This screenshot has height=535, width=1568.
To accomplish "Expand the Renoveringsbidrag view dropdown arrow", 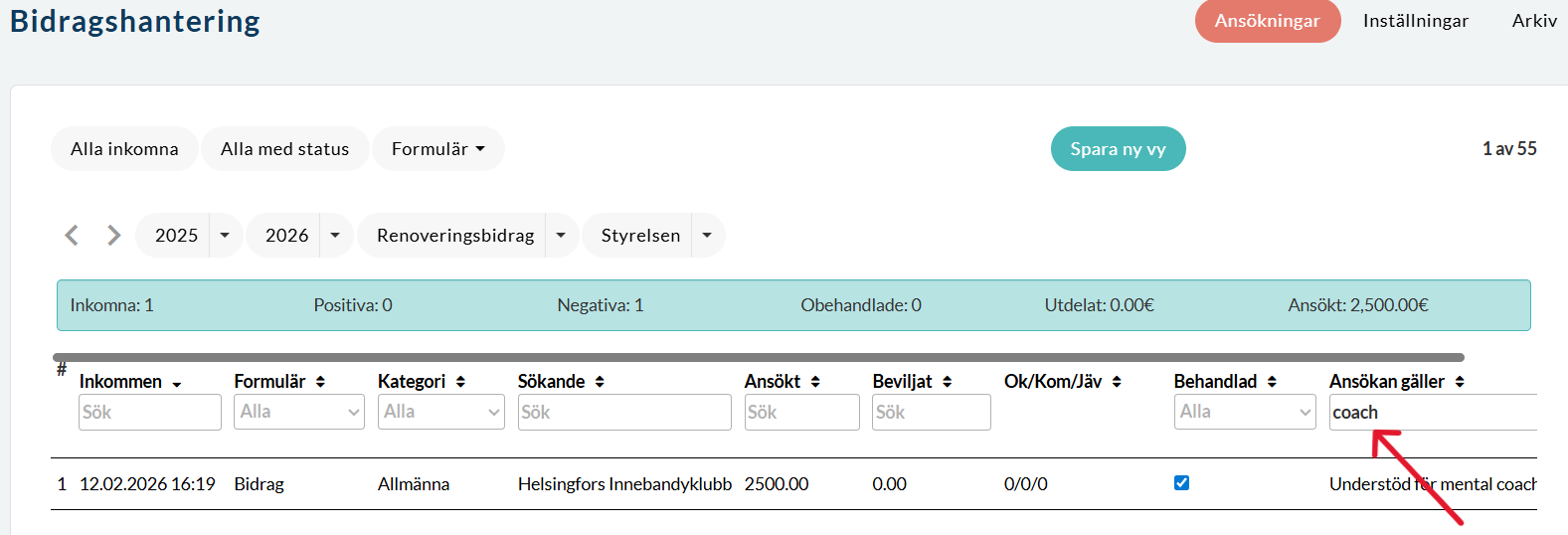I will pos(561,236).
